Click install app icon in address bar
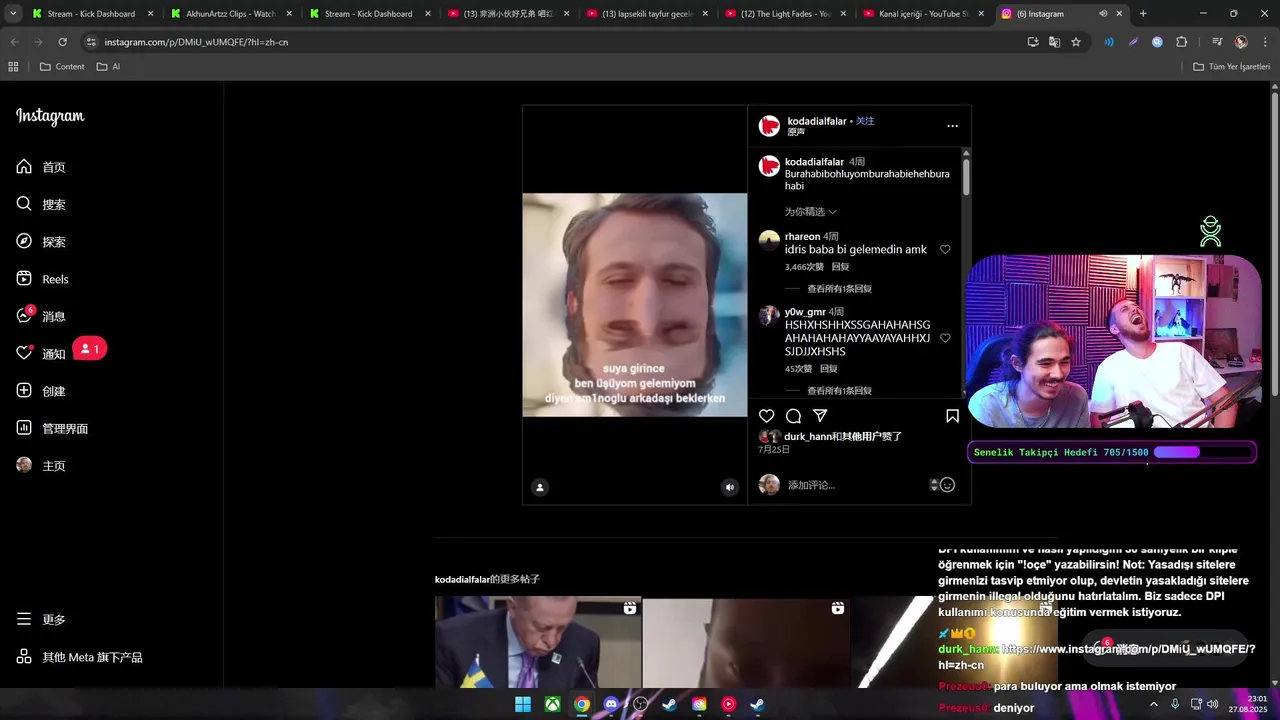This screenshot has width=1280, height=720. point(1033,42)
